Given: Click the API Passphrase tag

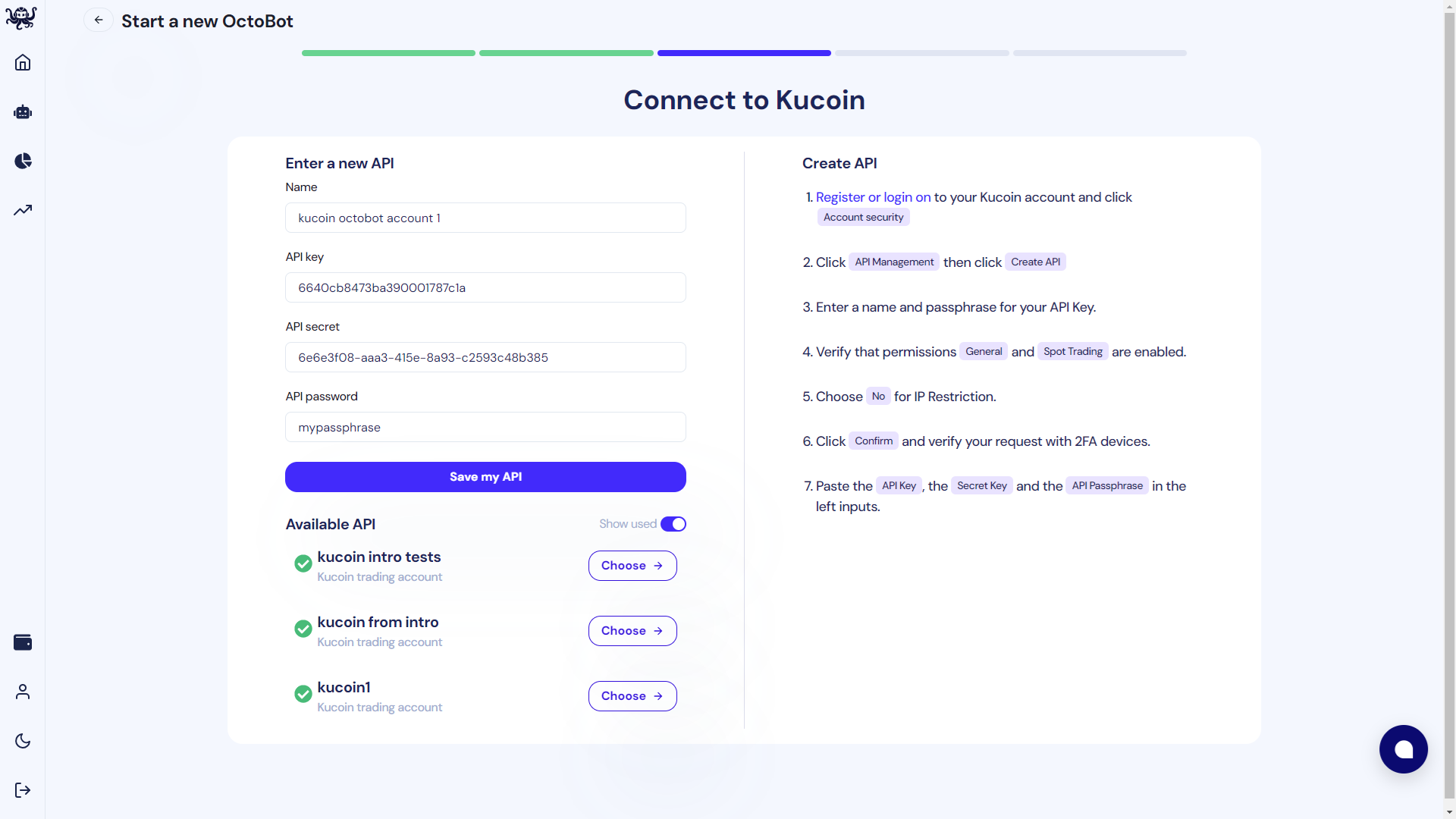Looking at the screenshot, I should (1107, 485).
